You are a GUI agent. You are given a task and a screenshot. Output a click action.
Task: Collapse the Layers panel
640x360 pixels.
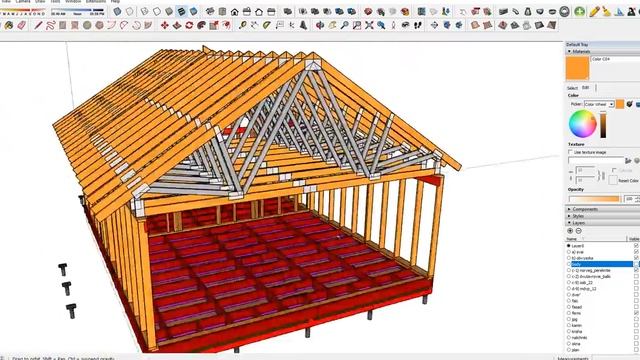tap(569, 223)
